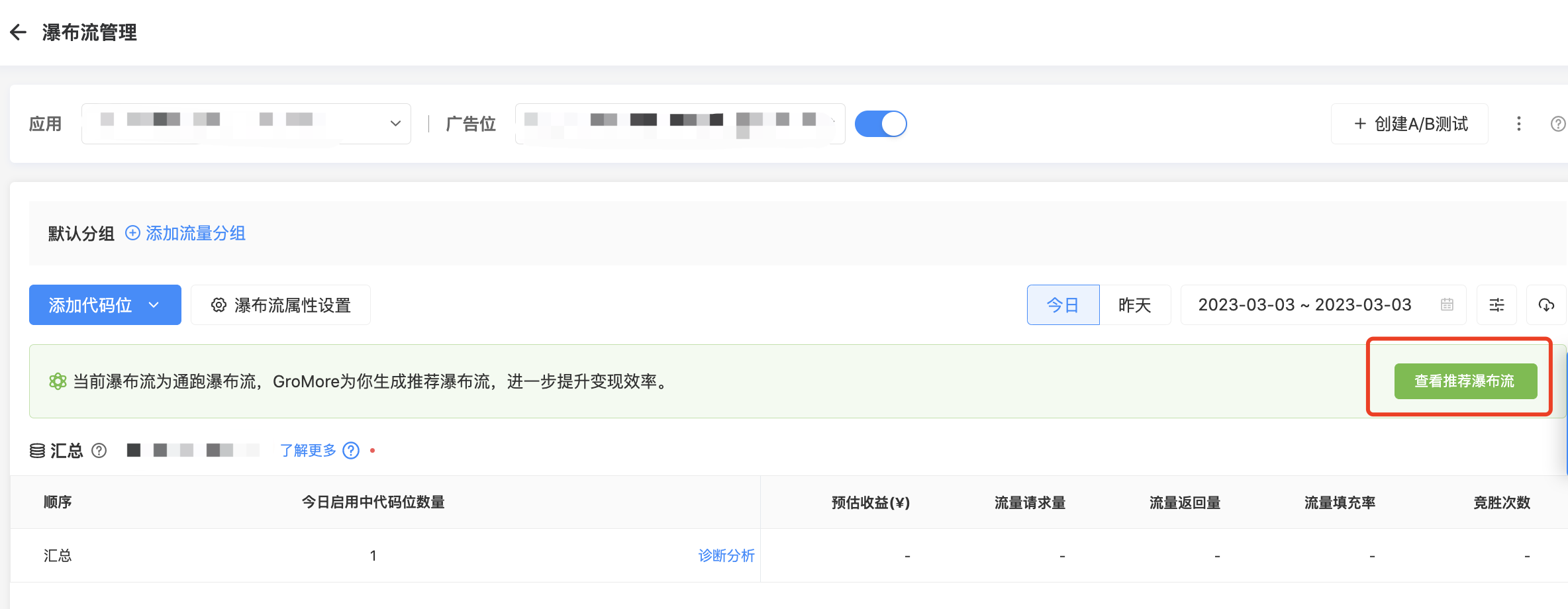The image size is (1568, 609).
Task: Click the back arrow beside 瀑布流管理
Action: [x=19, y=32]
